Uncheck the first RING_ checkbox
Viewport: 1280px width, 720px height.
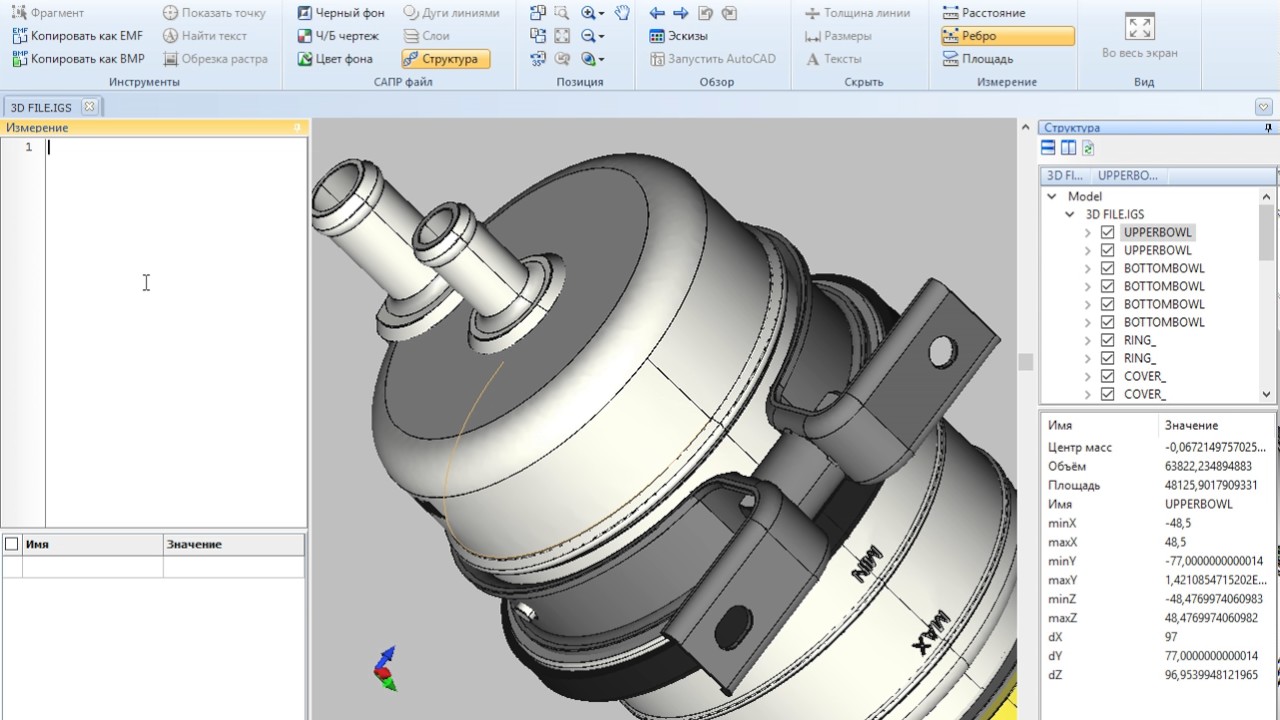click(x=1107, y=341)
